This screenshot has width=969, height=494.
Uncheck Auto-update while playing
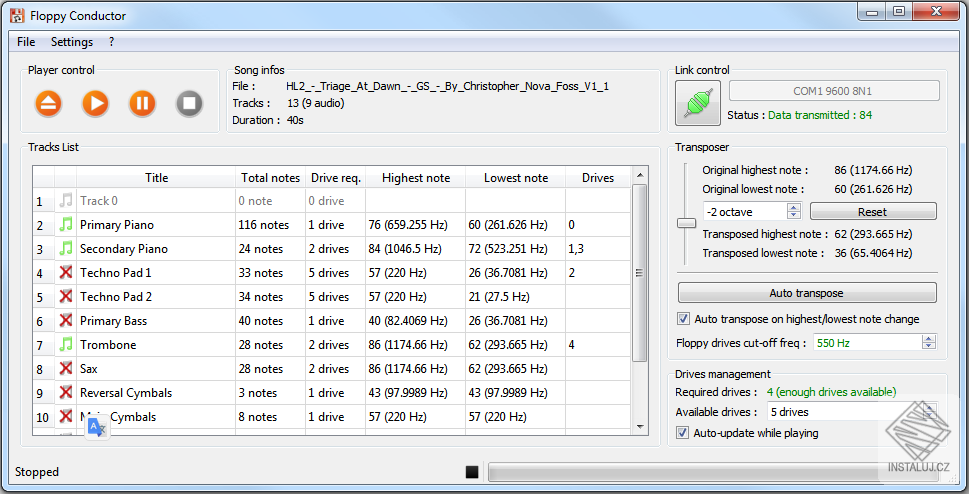(x=682, y=433)
